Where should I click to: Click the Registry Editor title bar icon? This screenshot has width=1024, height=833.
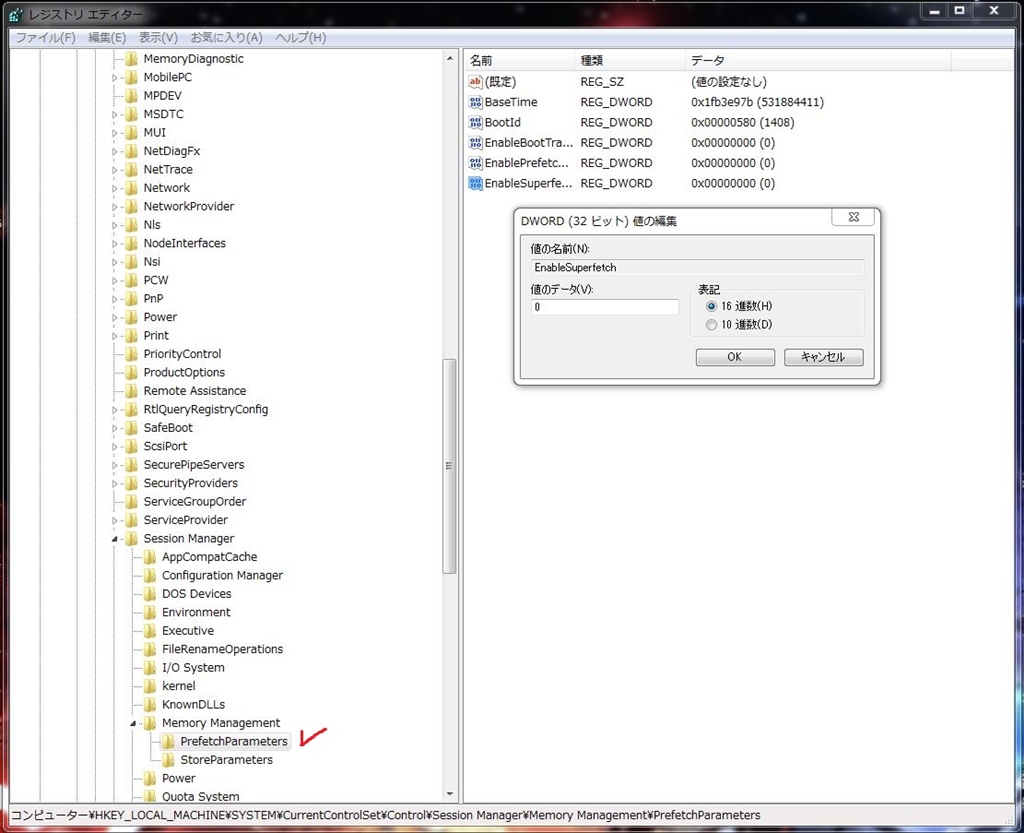tap(16, 14)
